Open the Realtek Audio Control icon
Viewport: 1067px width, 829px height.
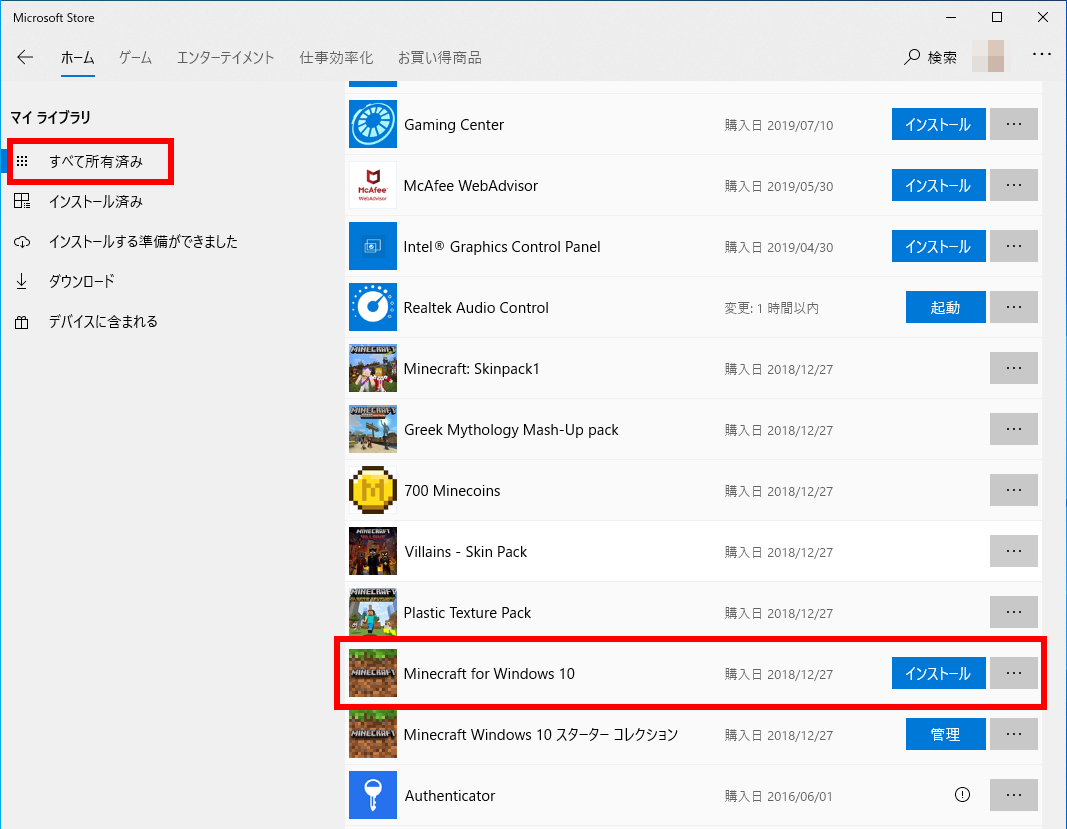coord(373,307)
